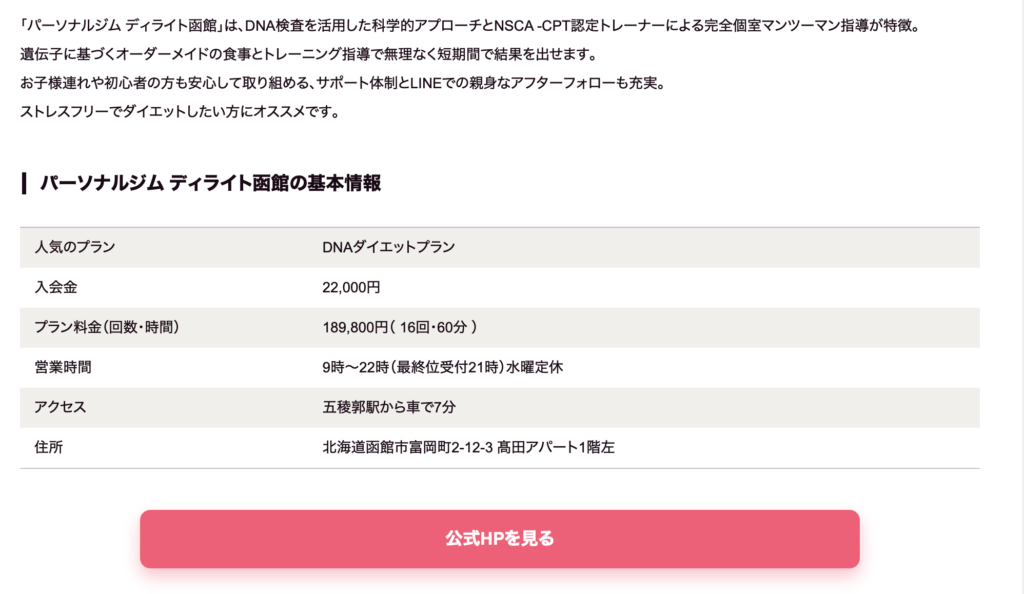Click the DNAダイエットプラン value

(x=389, y=247)
